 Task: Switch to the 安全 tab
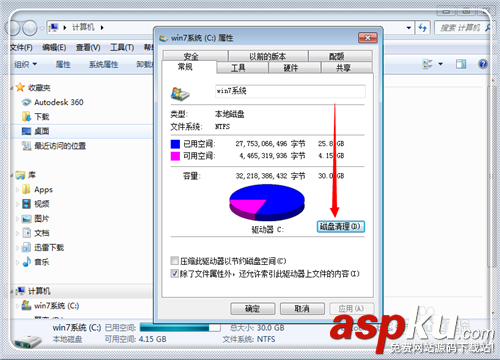pyautogui.click(x=195, y=56)
